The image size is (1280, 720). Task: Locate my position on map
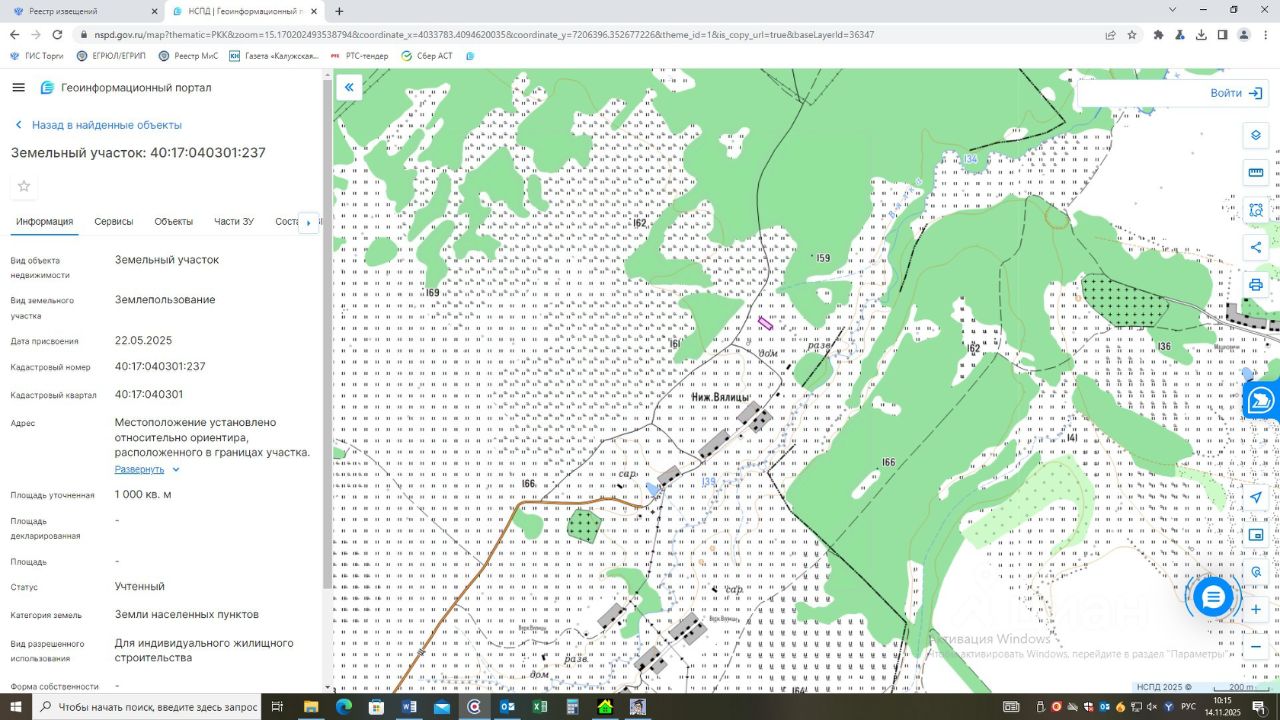[1256, 498]
